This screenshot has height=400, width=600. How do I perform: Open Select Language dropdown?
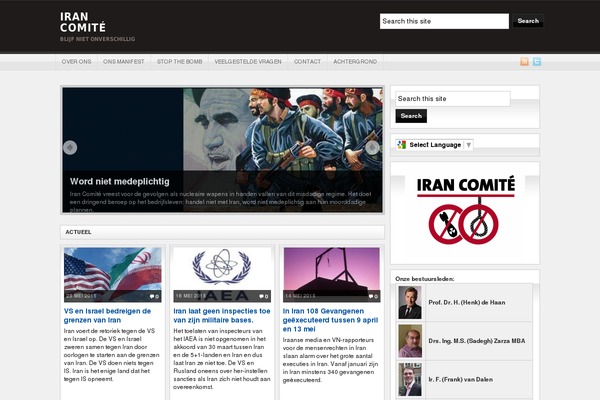[435, 145]
